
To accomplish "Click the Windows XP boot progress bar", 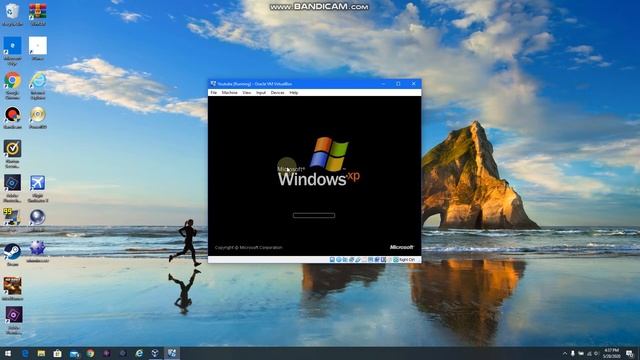I will click(x=314, y=215).
